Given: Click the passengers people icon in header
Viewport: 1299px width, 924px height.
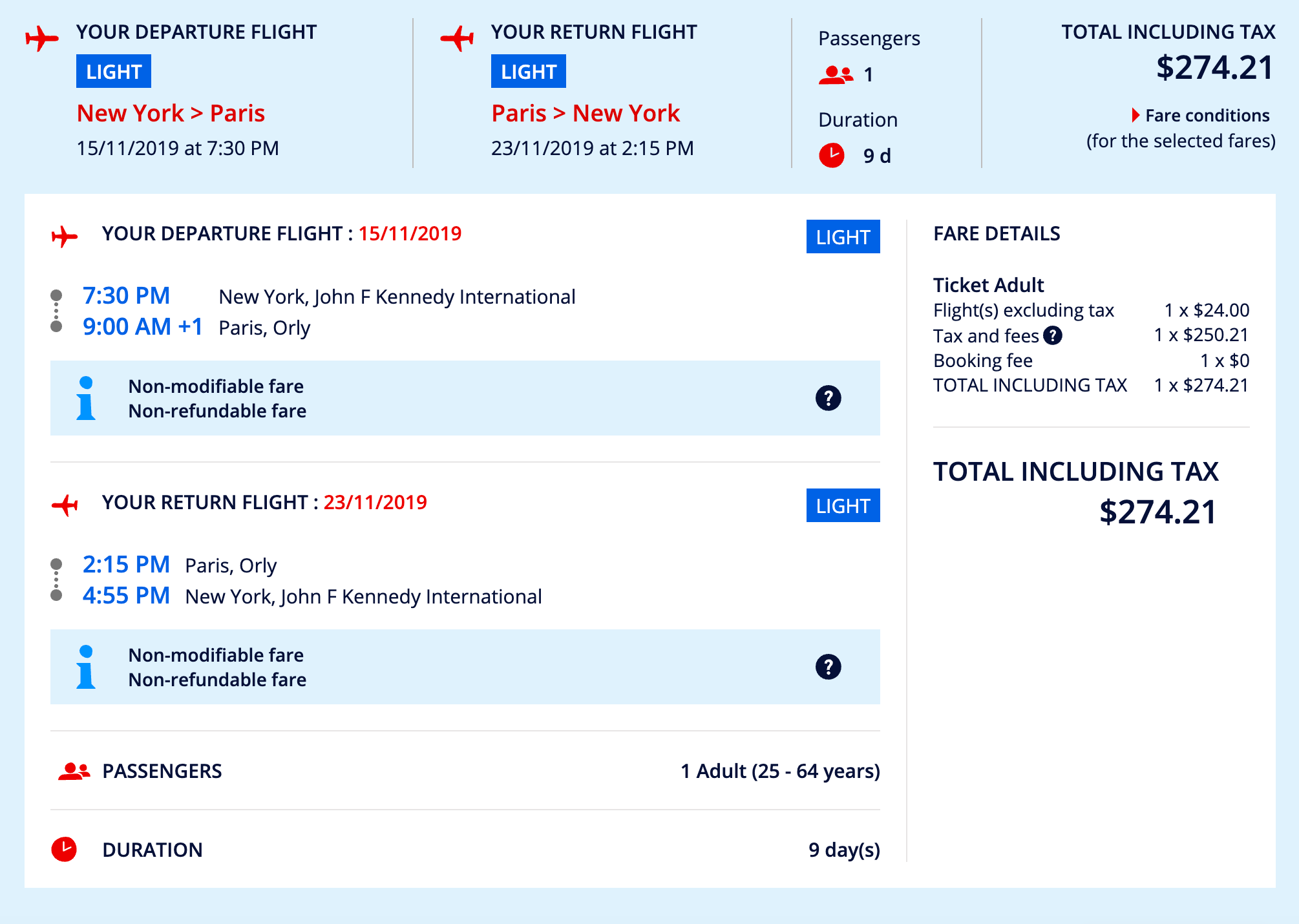Looking at the screenshot, I should [836, 75].
